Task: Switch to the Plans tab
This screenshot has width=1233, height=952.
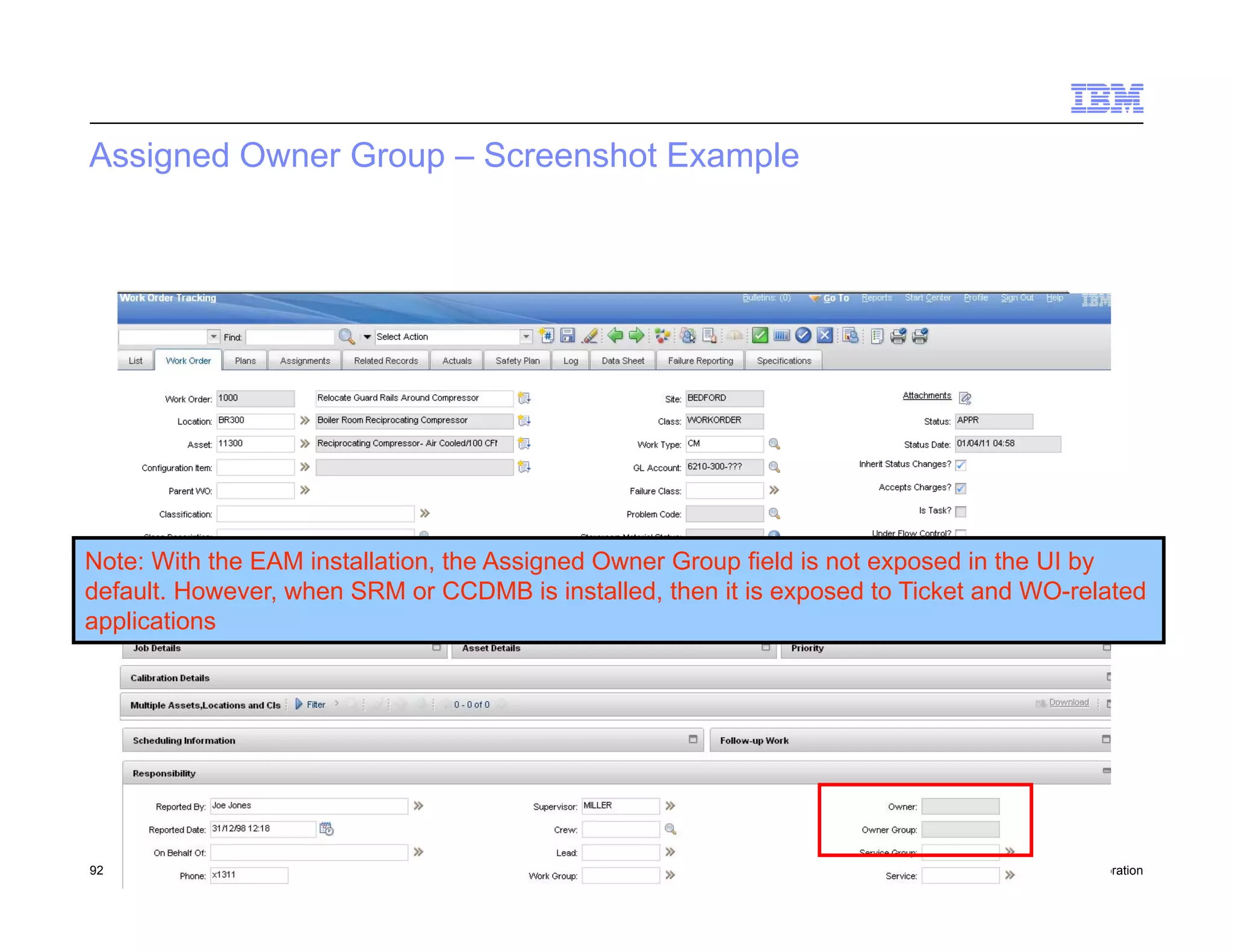Action: 245,360
